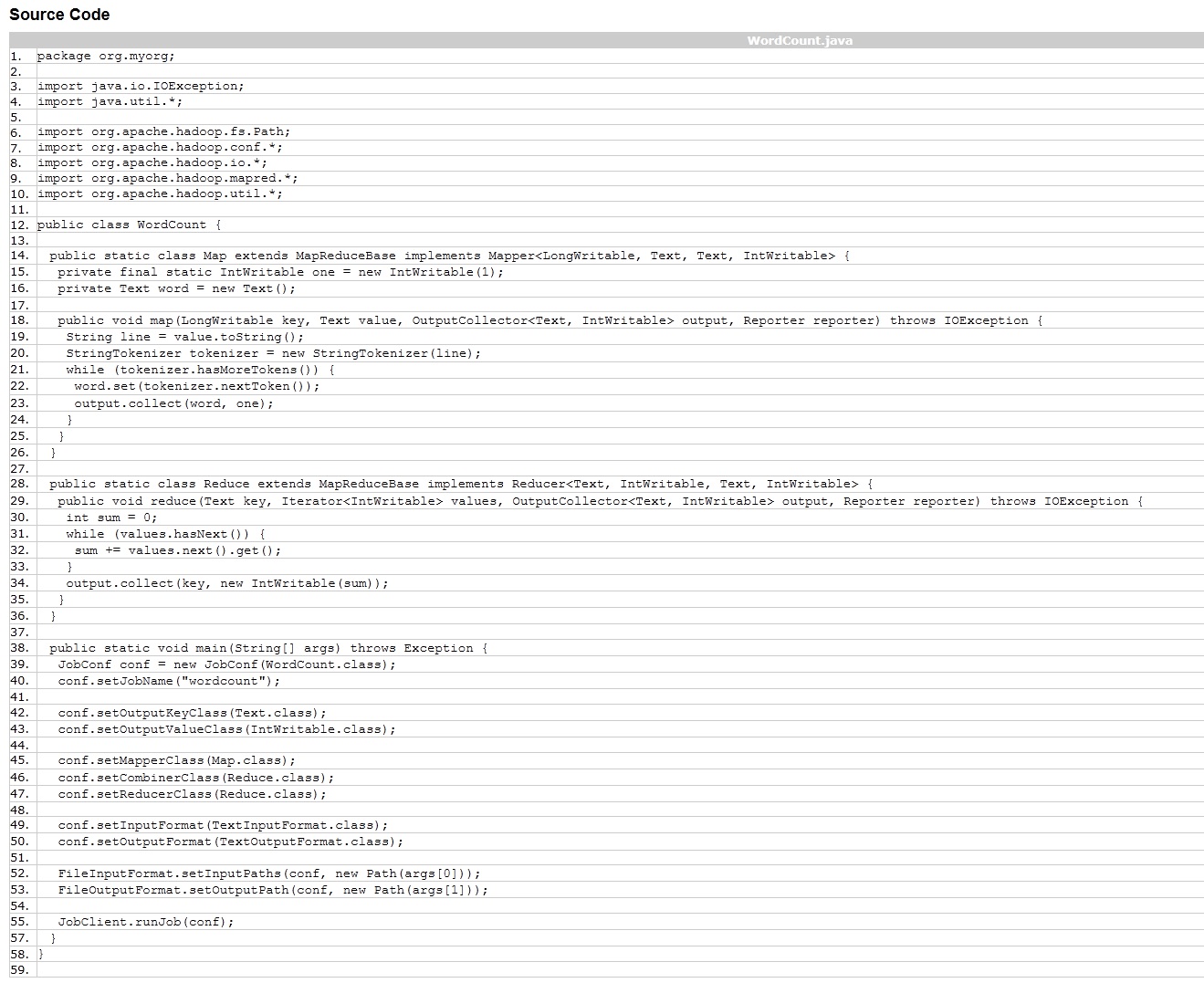The height and width of the screenshot is (983, 1204).
Task: Click 'conf.setMapperClass(Map.class);' line
Action: (x=176, y=760)
